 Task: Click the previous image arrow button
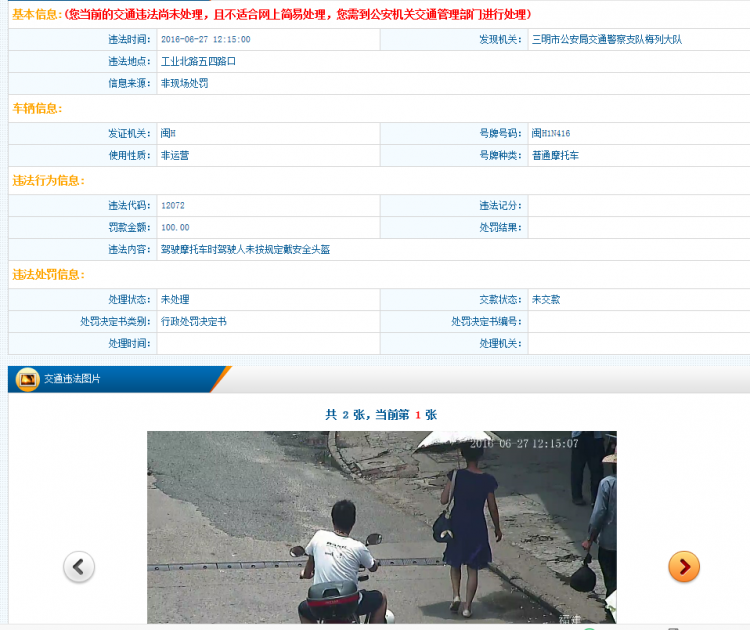coord(79,567)
